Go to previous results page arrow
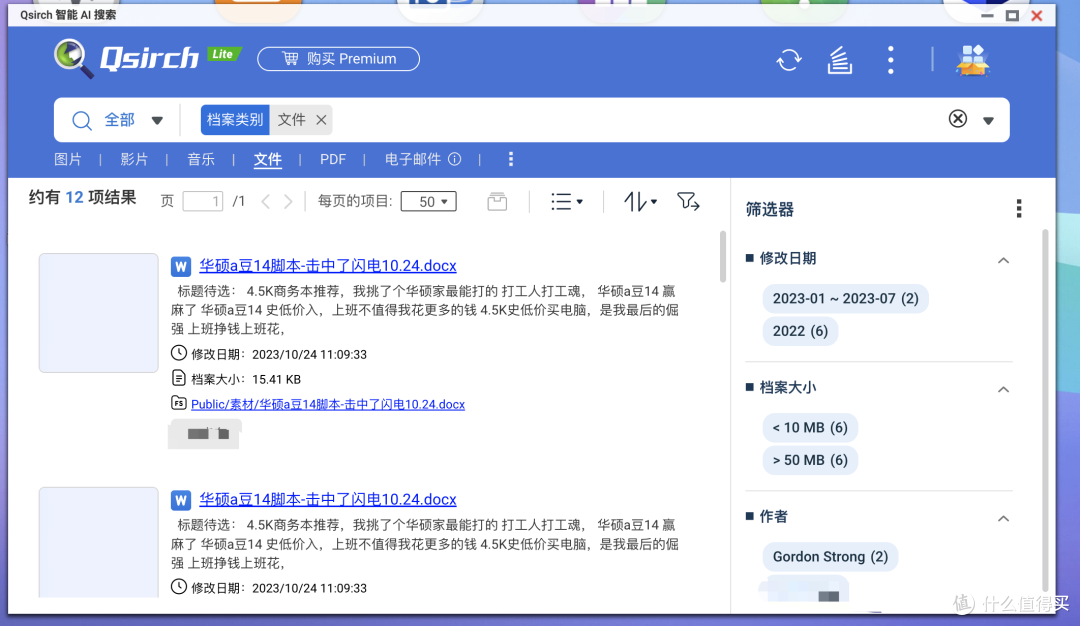The width and height of the screenshot is (1080, 626). coord(266,202)
